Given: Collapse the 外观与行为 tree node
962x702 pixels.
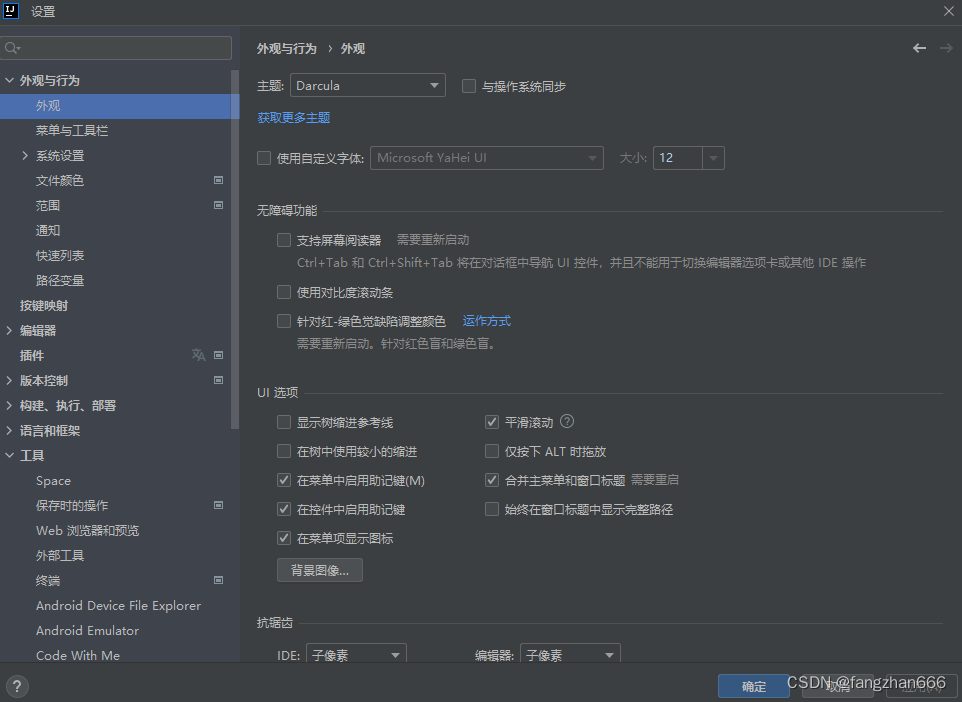Looking at the screenshot, I should (x=9, y=80).
